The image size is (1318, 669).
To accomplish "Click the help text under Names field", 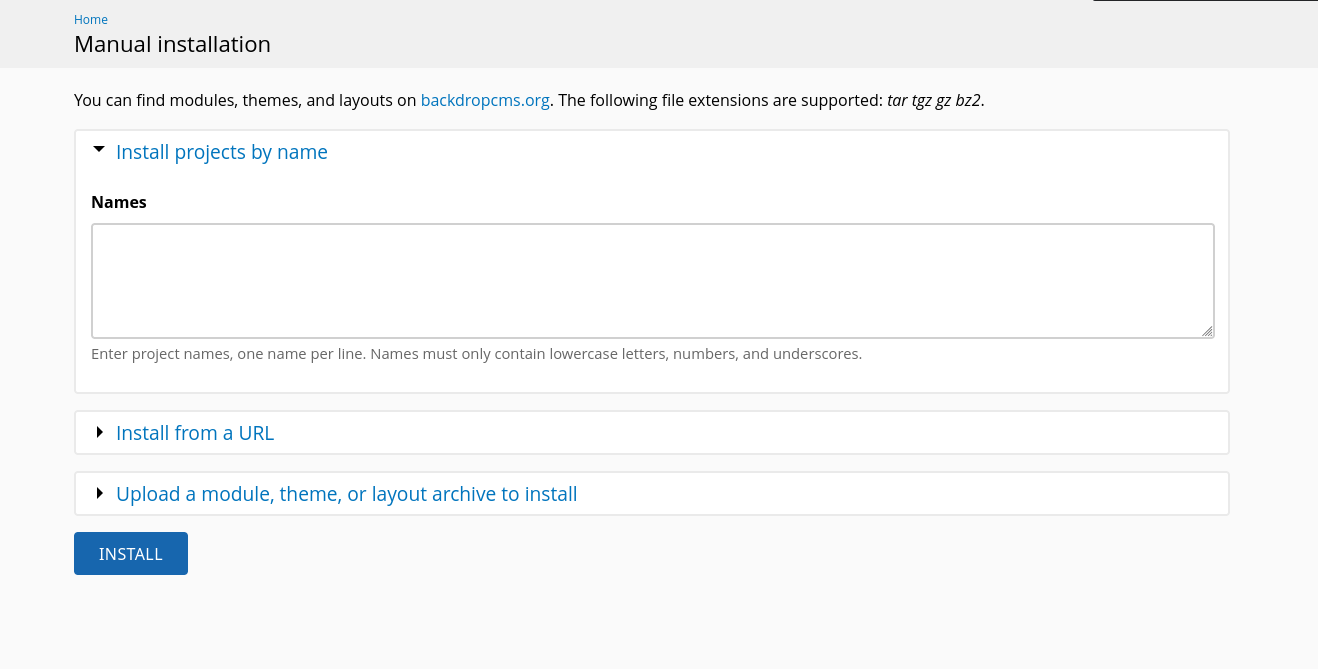I will pyautogui.click(x=476, y=354).
